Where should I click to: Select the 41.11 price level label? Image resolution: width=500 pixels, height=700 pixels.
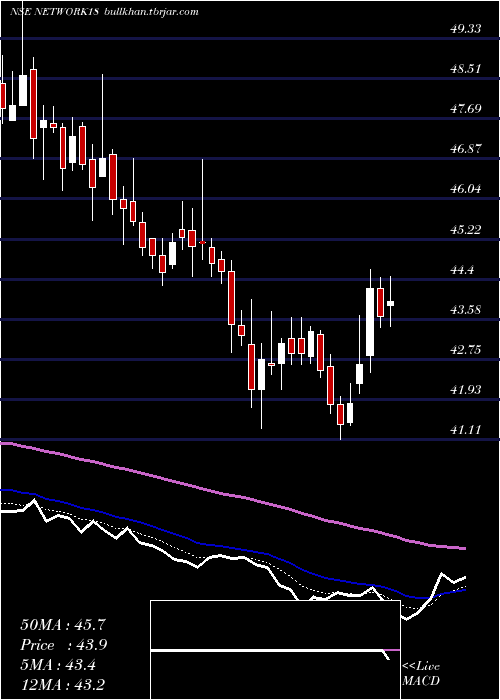(x=466, y=430)
